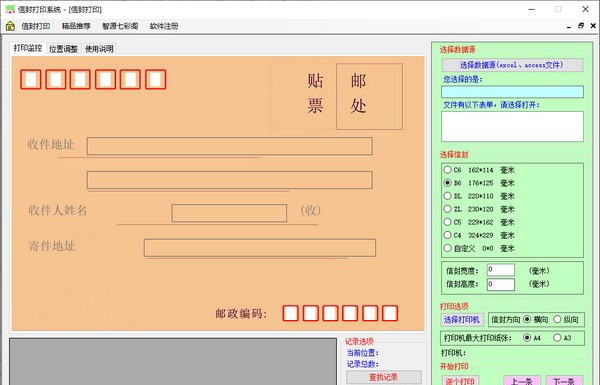Click the first 邮政编码 box at bottom
The width and height of the screenshot is (600, 385).
pyautogui.click(x=290, y=313)
